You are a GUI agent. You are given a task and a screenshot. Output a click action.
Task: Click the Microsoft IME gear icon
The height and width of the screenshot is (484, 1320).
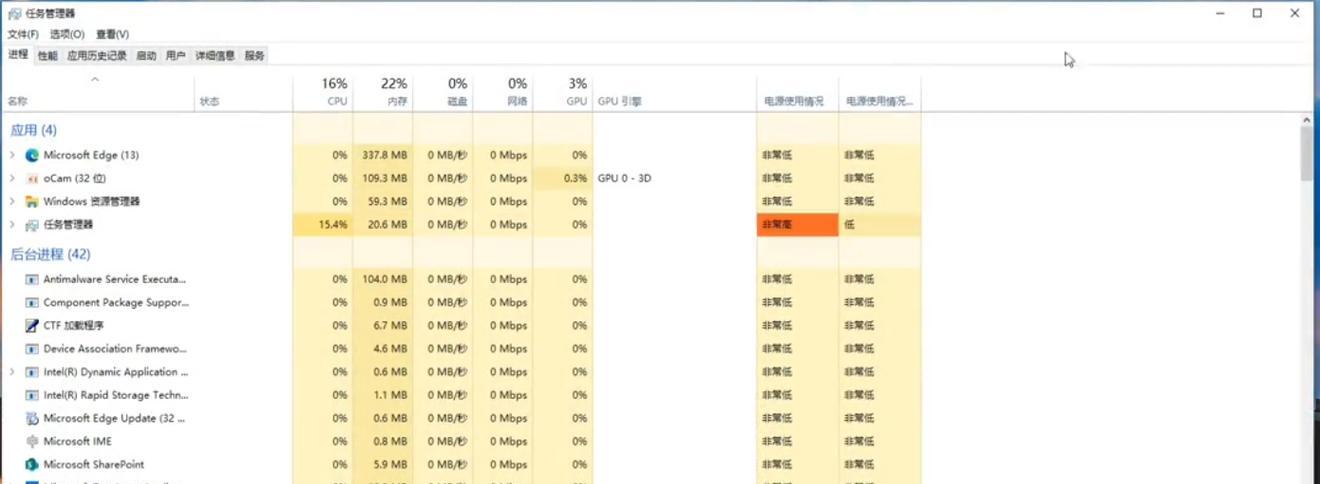tap(32, 441)
